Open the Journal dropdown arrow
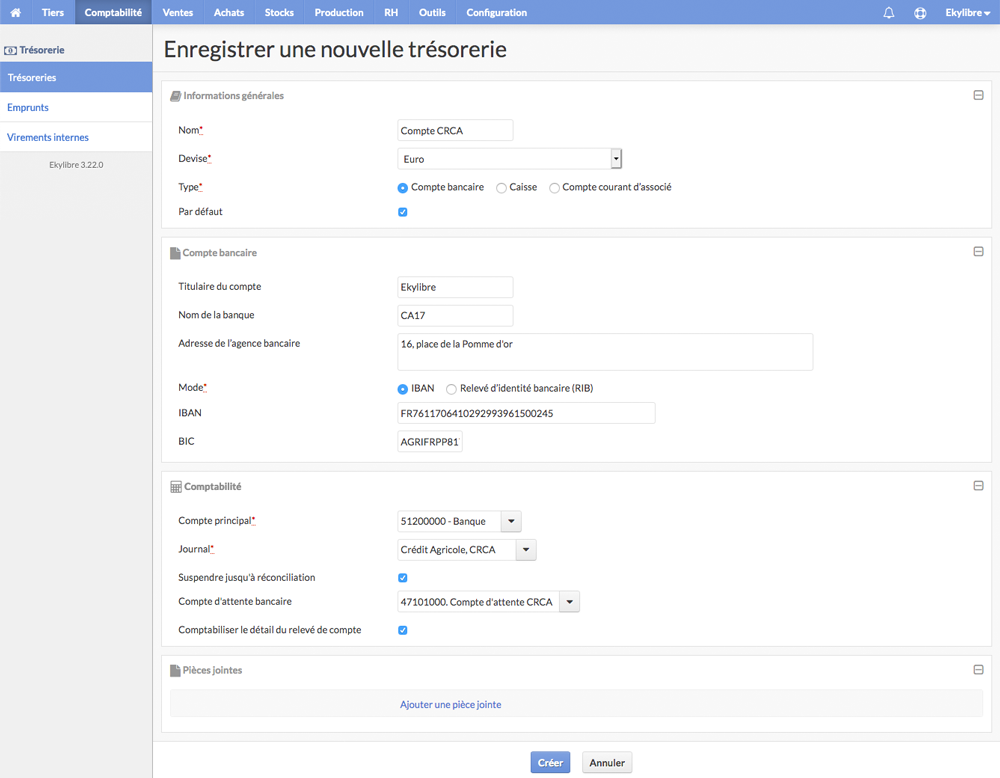 pos(526,550)
